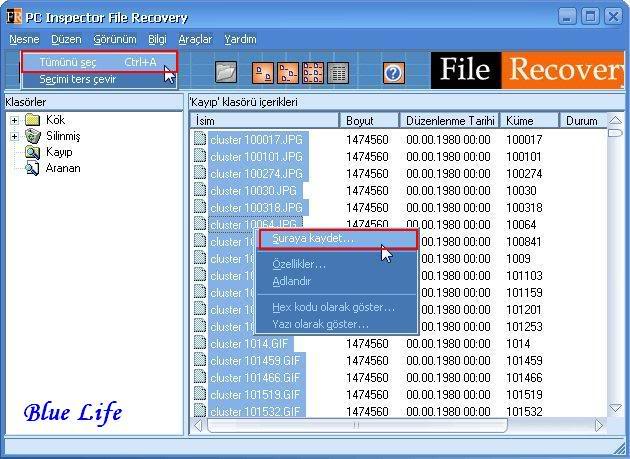Open the Araçlar menu

[x=195, y=39]
